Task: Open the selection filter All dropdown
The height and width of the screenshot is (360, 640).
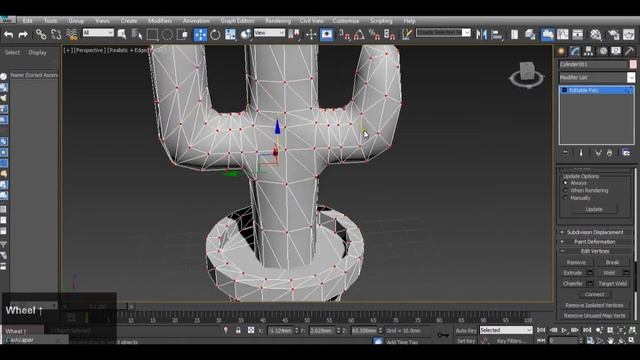Action: 98,32
